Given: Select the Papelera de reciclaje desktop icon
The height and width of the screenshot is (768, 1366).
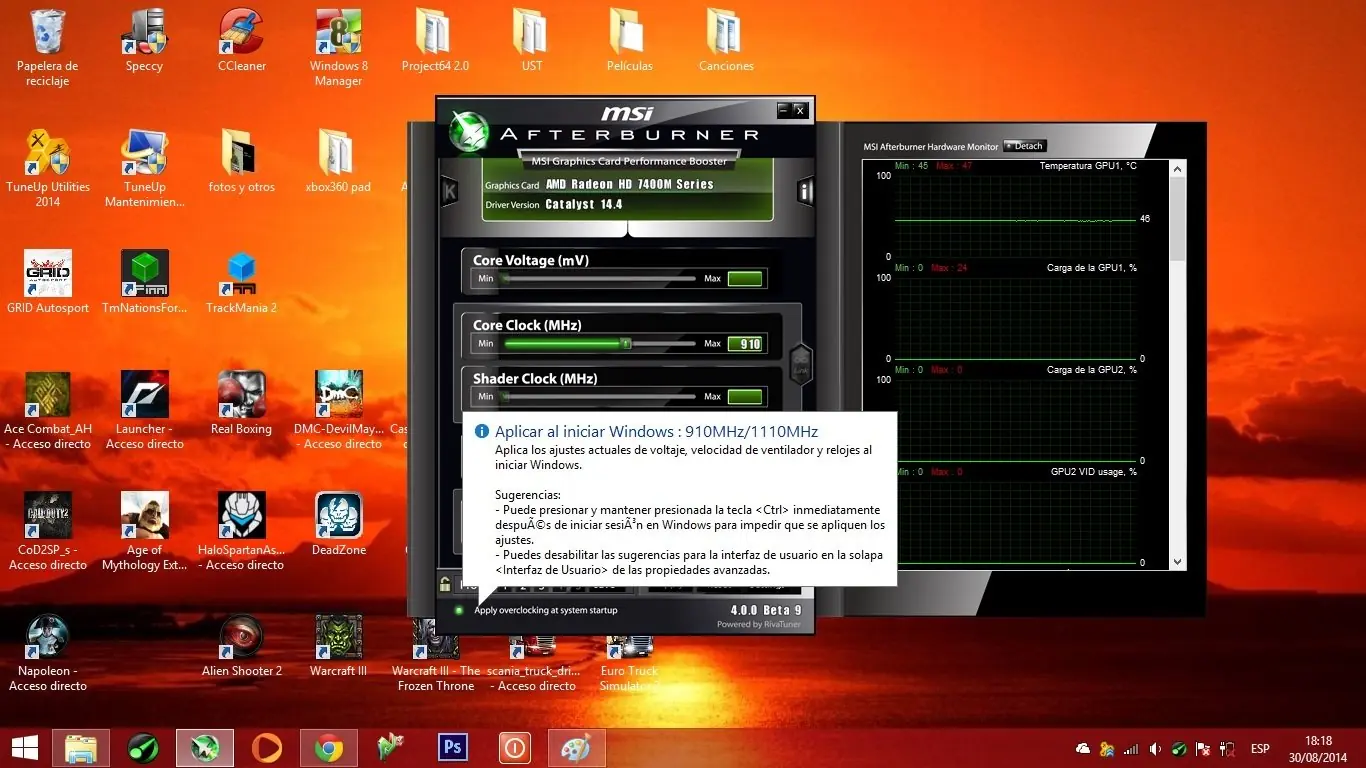Looking at the screenshot, I should [47, 48].
